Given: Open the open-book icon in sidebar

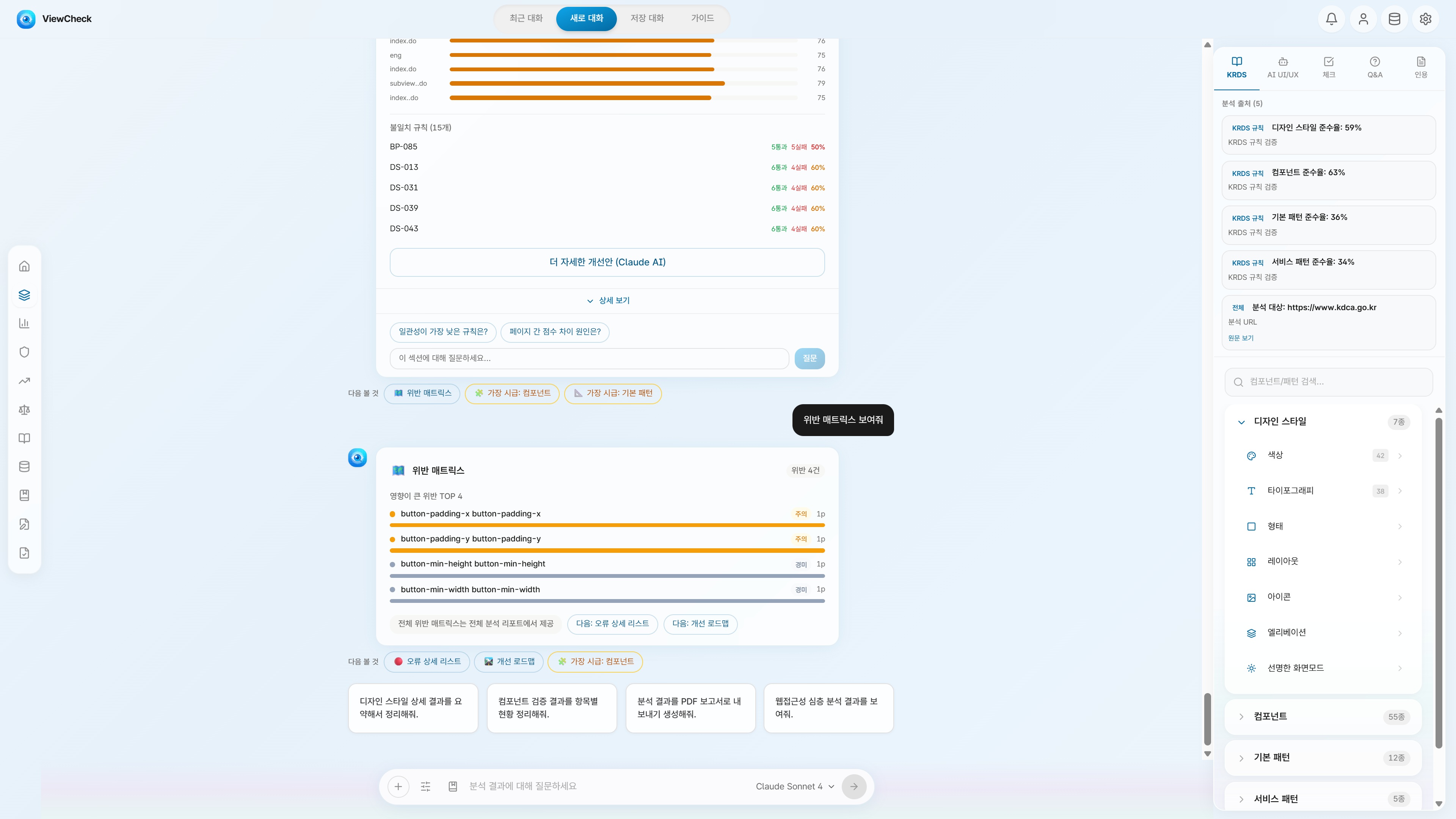Looking at the screenshot, I should [24, 438].
